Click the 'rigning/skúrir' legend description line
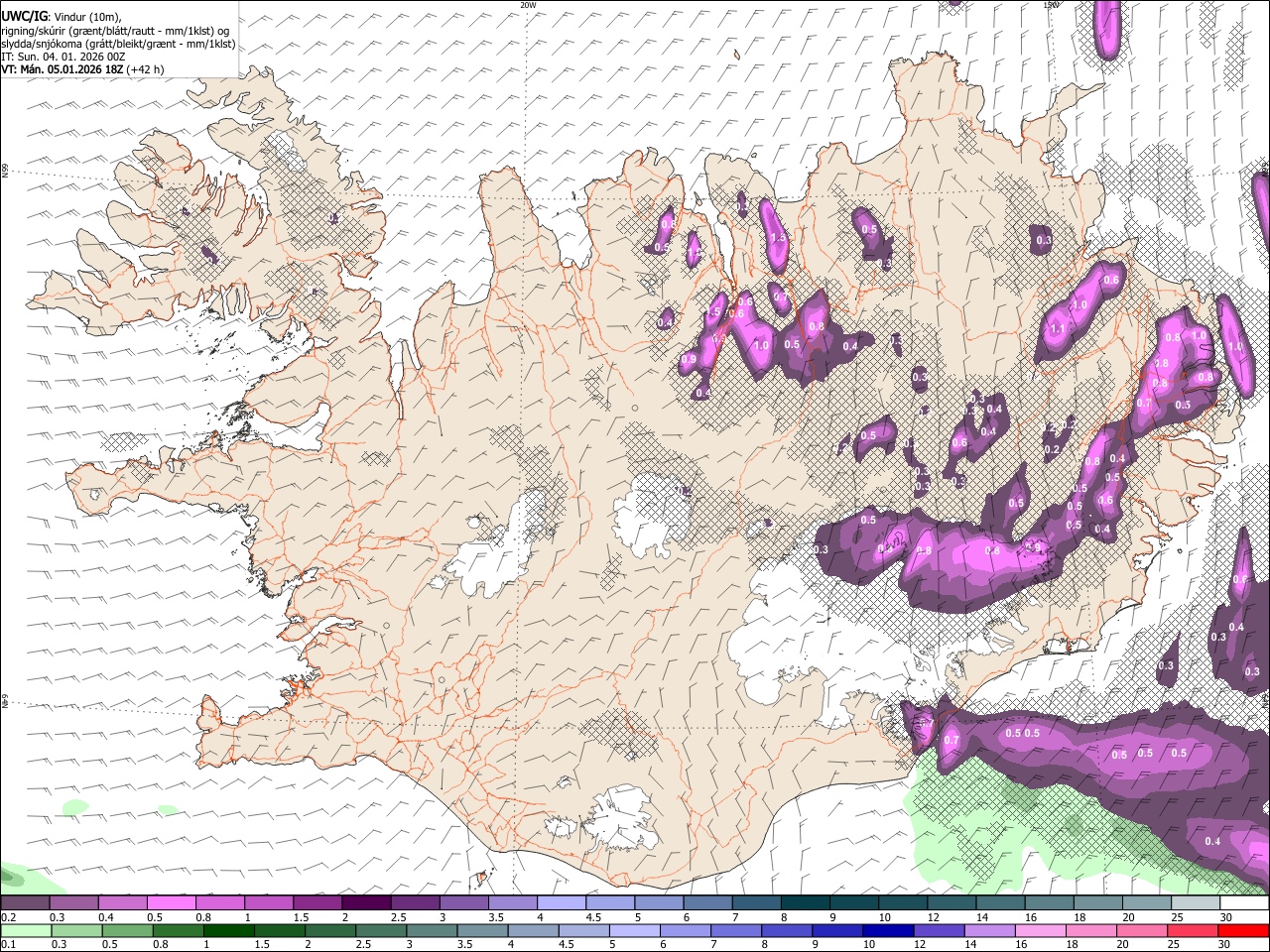1270x952 pixels. click(x=117, y=30)
